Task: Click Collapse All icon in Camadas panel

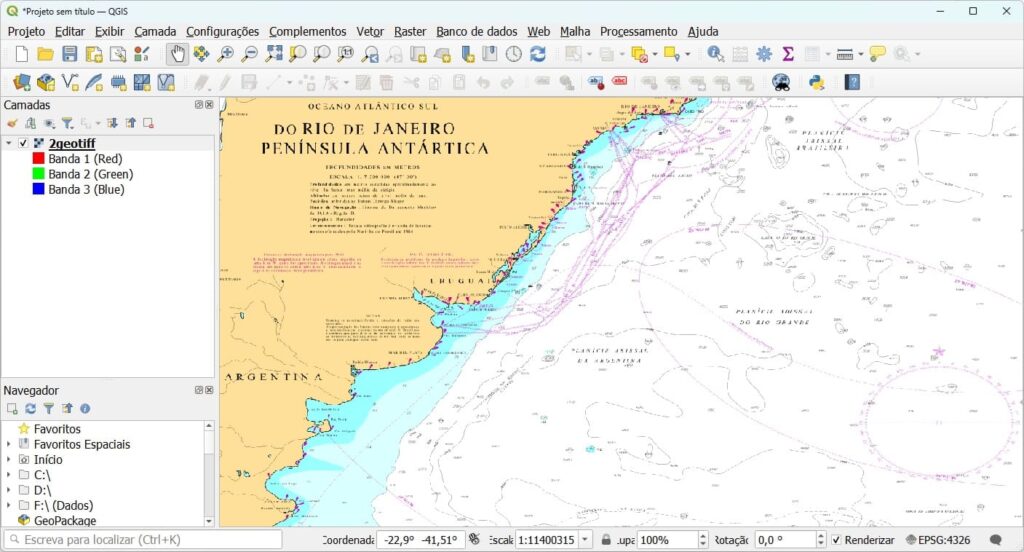Action: (131, 123)
